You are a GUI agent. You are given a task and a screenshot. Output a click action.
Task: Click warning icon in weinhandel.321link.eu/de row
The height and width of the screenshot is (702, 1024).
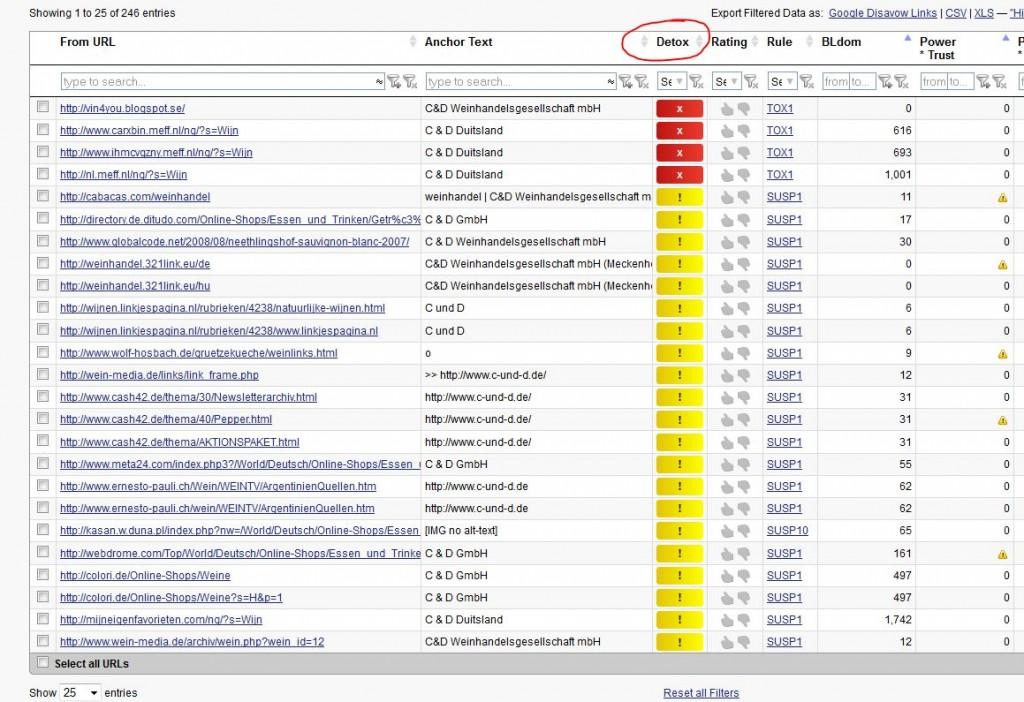pyautogui.click(x=1002, y=265)
